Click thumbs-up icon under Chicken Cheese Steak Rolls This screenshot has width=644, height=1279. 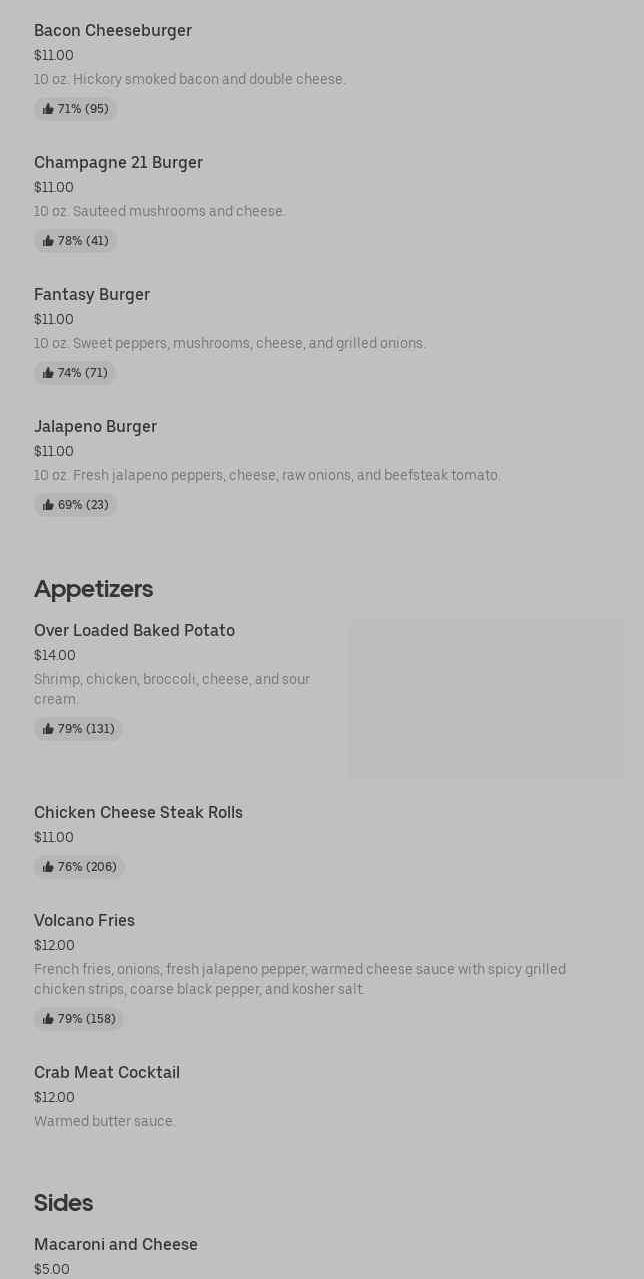point(48,867)
